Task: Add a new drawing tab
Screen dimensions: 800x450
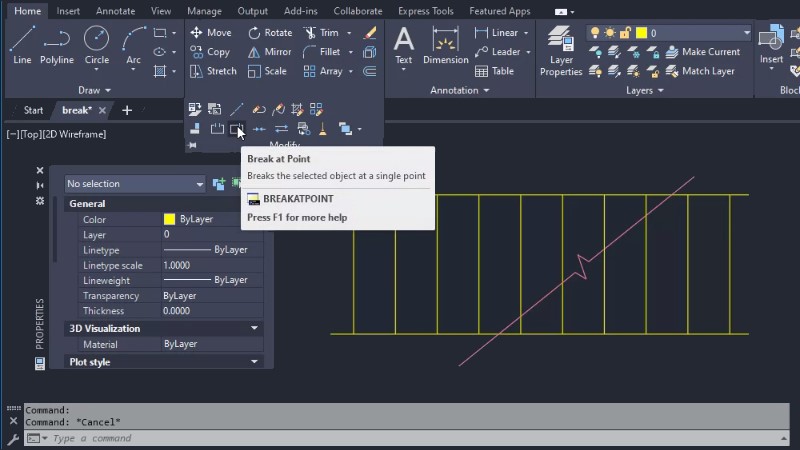Action: (127, 110)
